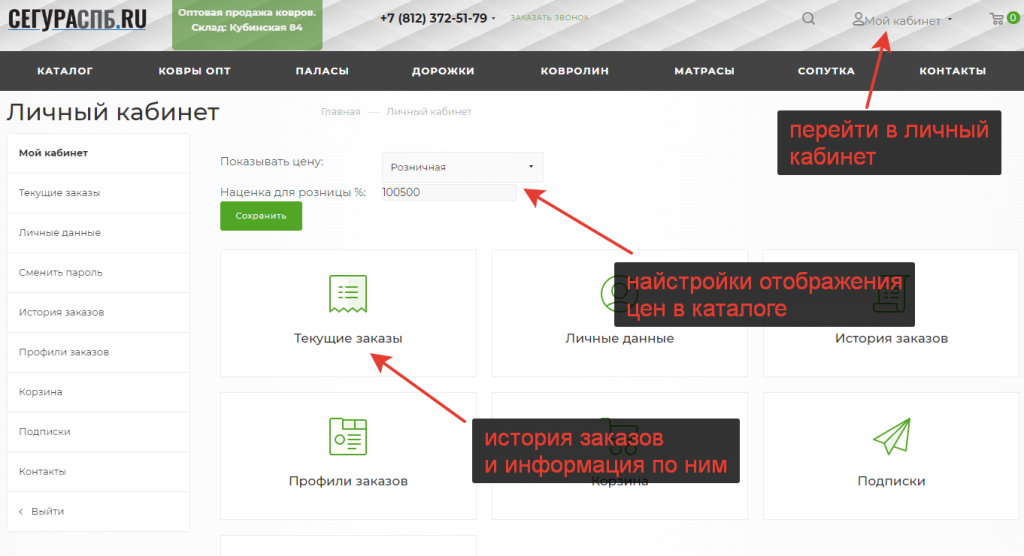
Task: Open the КОВРОЛИН menu item
Action: coord(574,71)
